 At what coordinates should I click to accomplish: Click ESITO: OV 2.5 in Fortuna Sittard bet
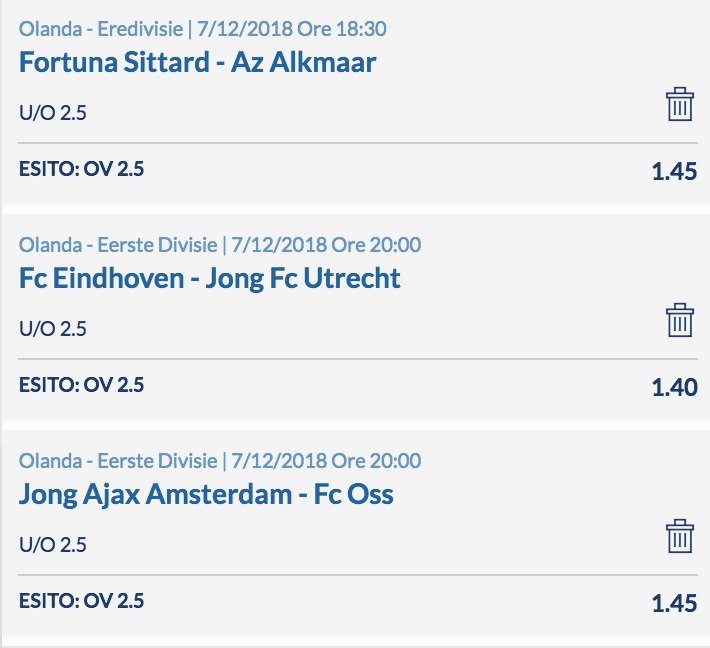coord(82,169)
